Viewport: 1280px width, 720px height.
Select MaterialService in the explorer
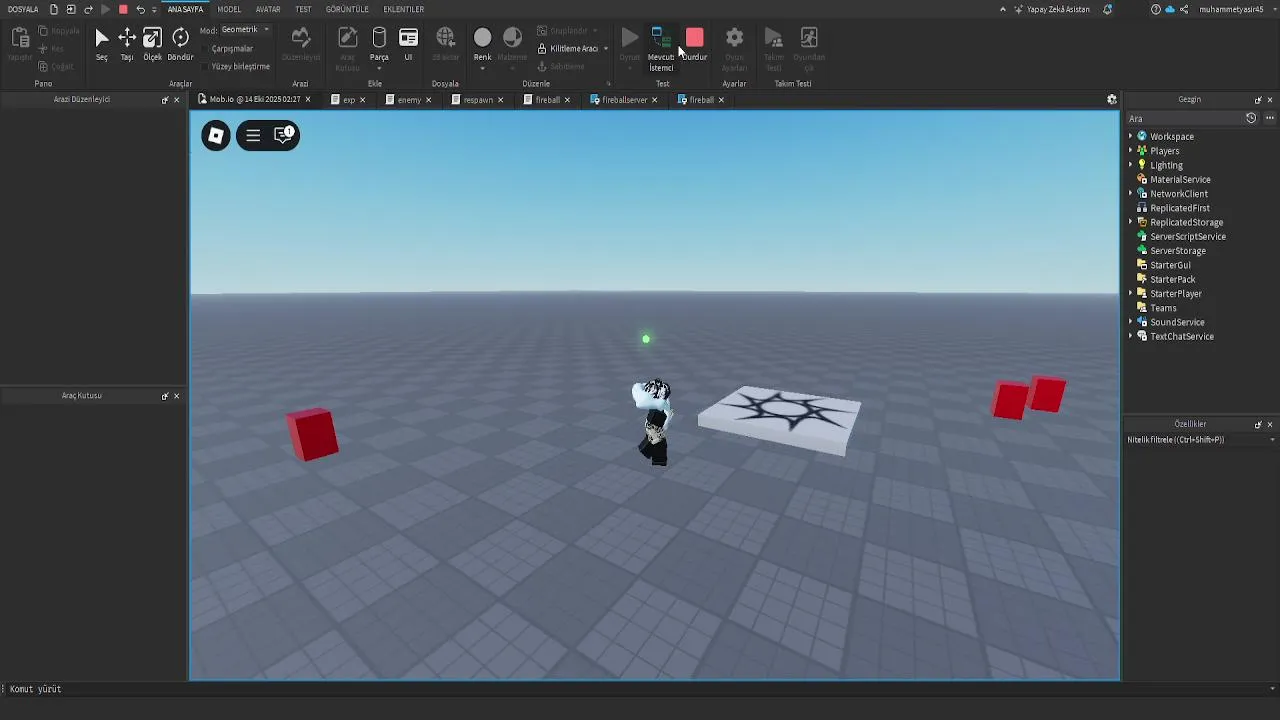[x=1180, y=179]
